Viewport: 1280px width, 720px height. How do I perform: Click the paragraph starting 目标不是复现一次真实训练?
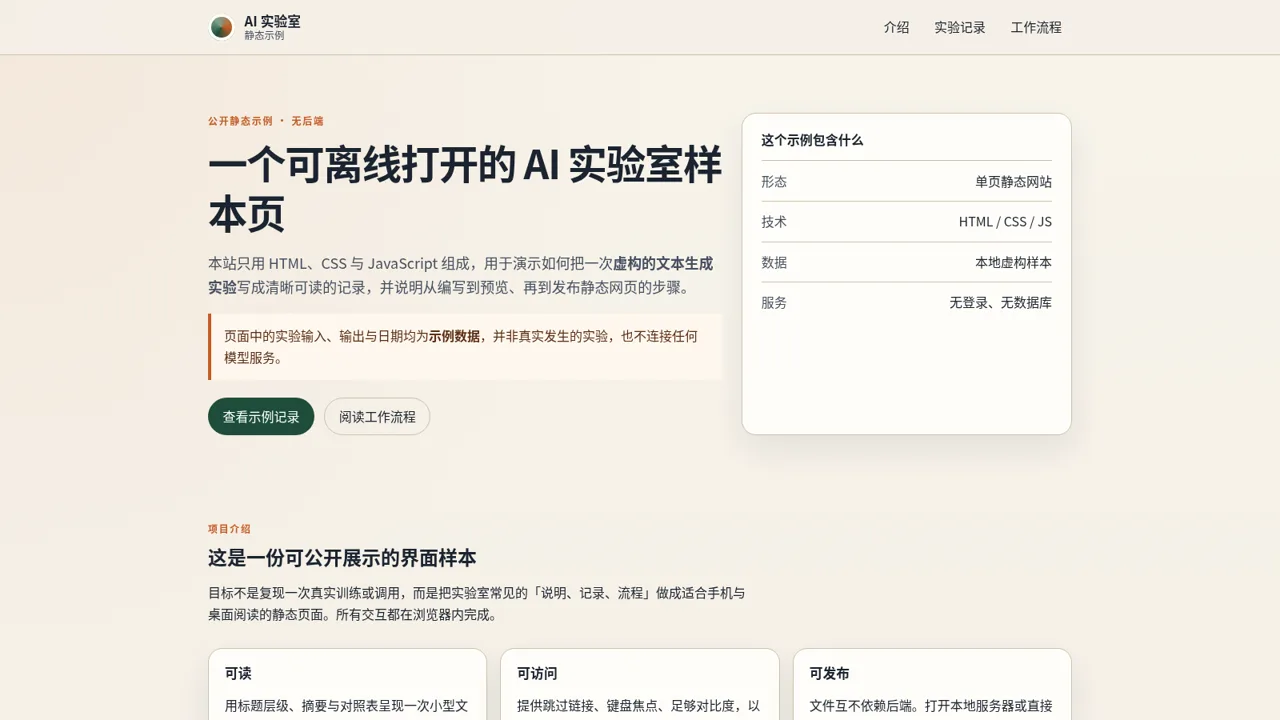[x=477, y=603]
